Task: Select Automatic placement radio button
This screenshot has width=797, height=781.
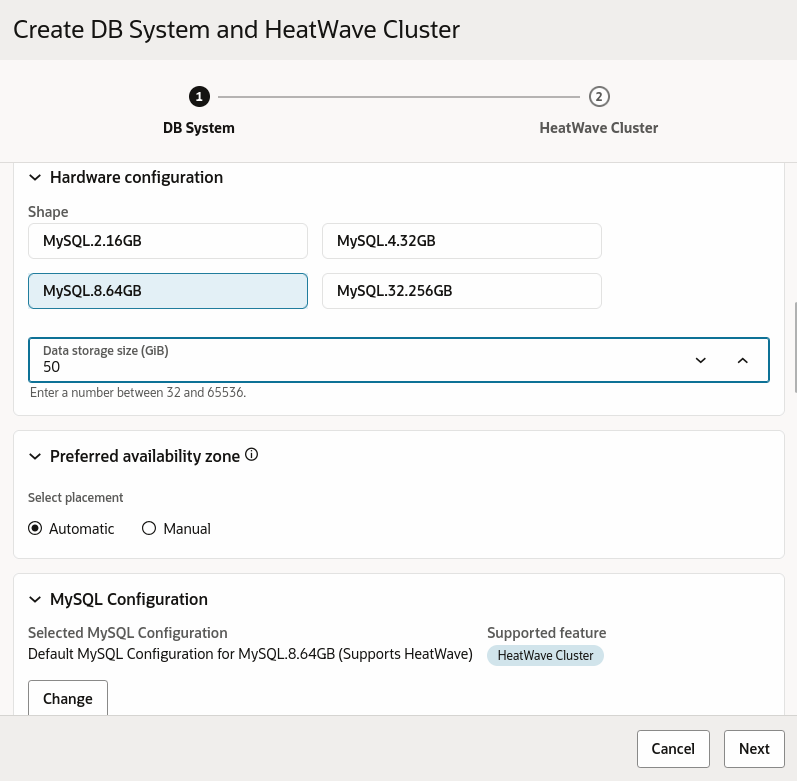Action: click(36, 528)
